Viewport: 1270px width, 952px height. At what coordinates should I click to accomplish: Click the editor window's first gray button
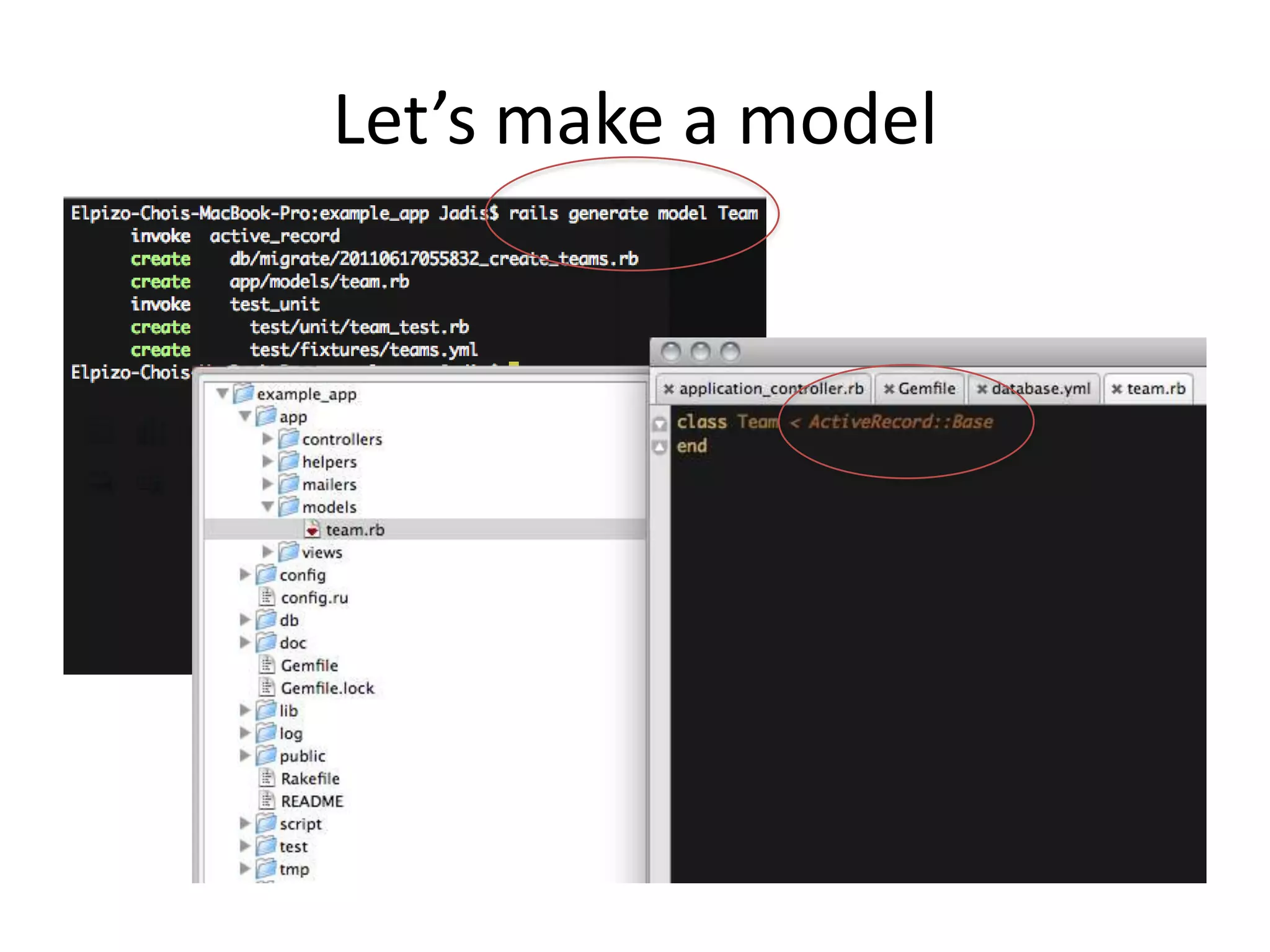click(x=670, y=352)
